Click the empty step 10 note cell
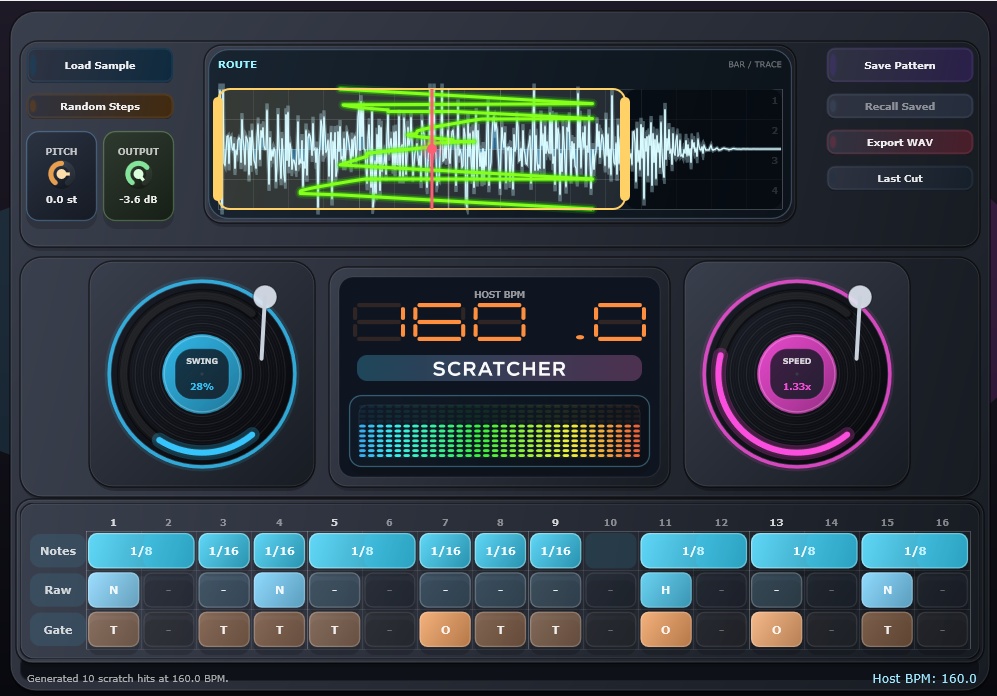Image resolution: width=997 pixels, height=696 pixels. pyautogui.click(x=610, y=550)
